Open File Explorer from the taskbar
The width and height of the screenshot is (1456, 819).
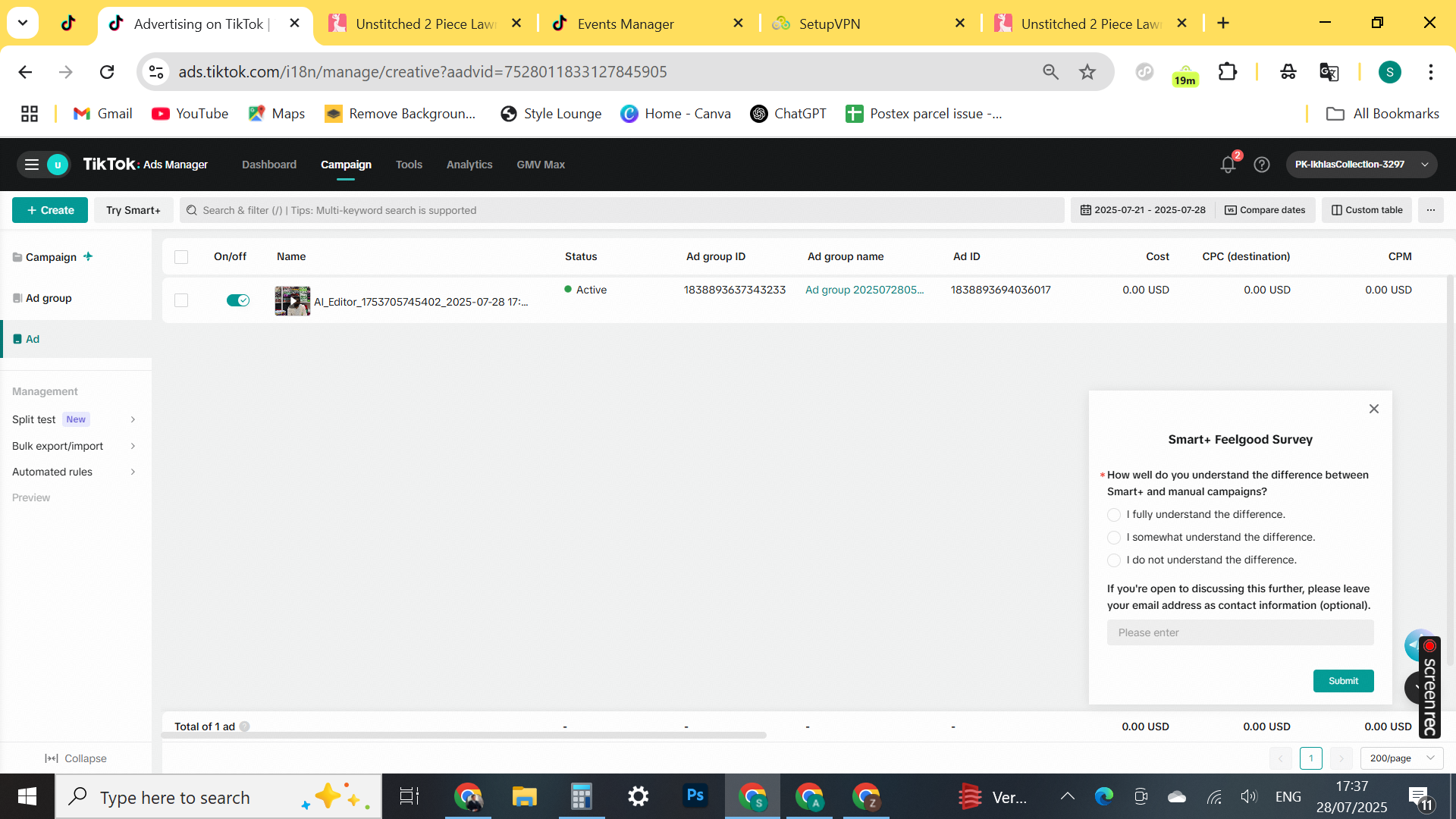524,796
